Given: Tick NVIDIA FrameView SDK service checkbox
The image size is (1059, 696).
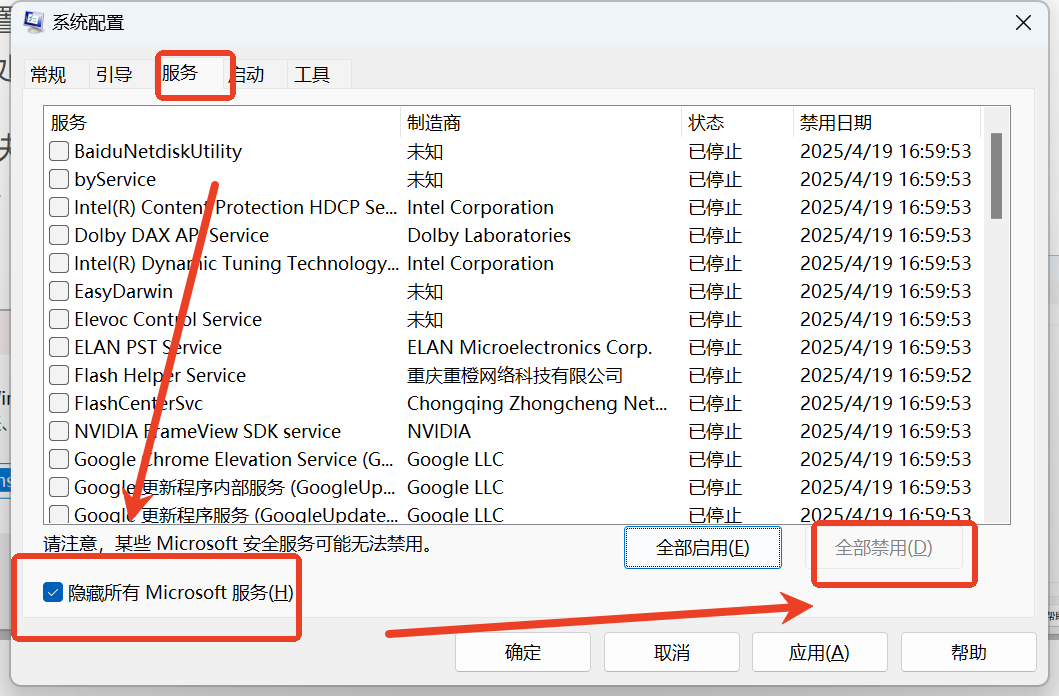Looking at the screenshot, I should (x=59, y=431).
